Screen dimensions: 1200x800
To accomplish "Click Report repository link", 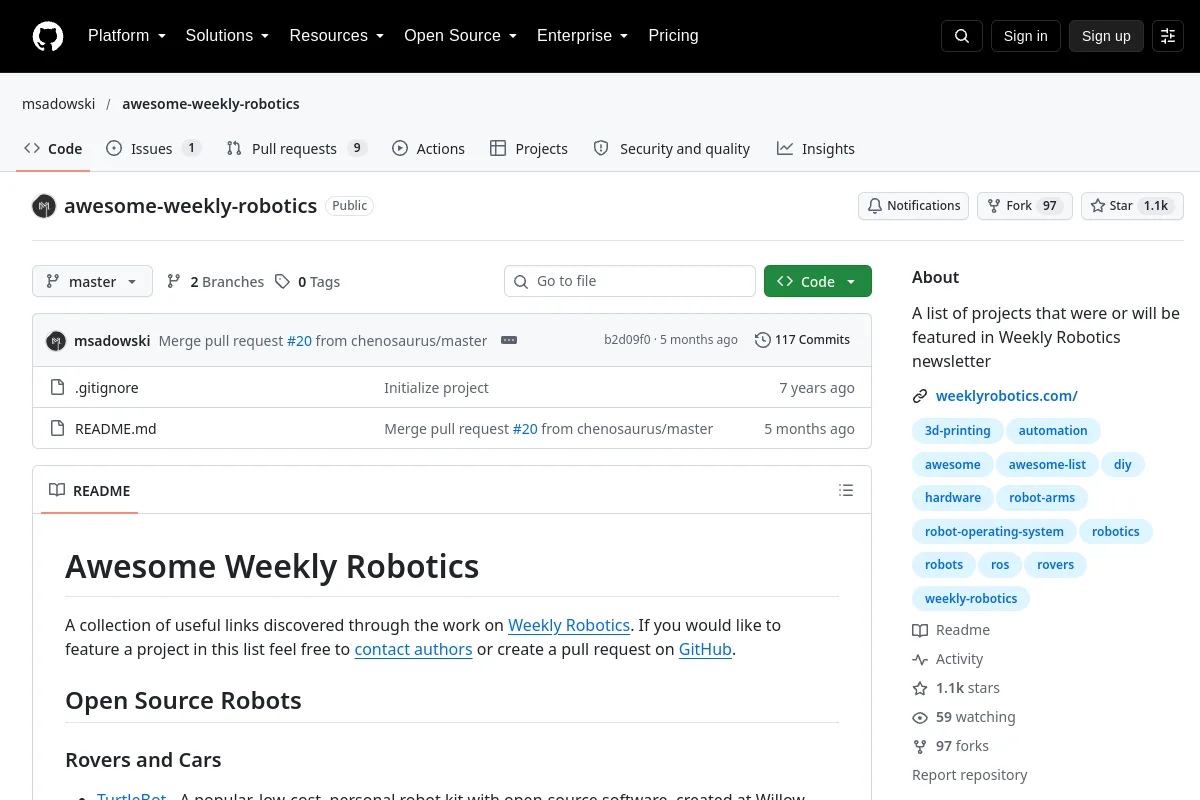I will (970, 775).
